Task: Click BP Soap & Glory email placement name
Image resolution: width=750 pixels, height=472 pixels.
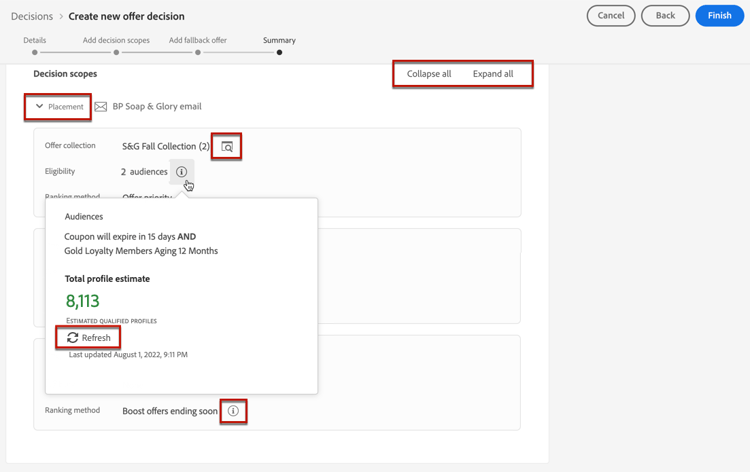Action: point(157,106)
